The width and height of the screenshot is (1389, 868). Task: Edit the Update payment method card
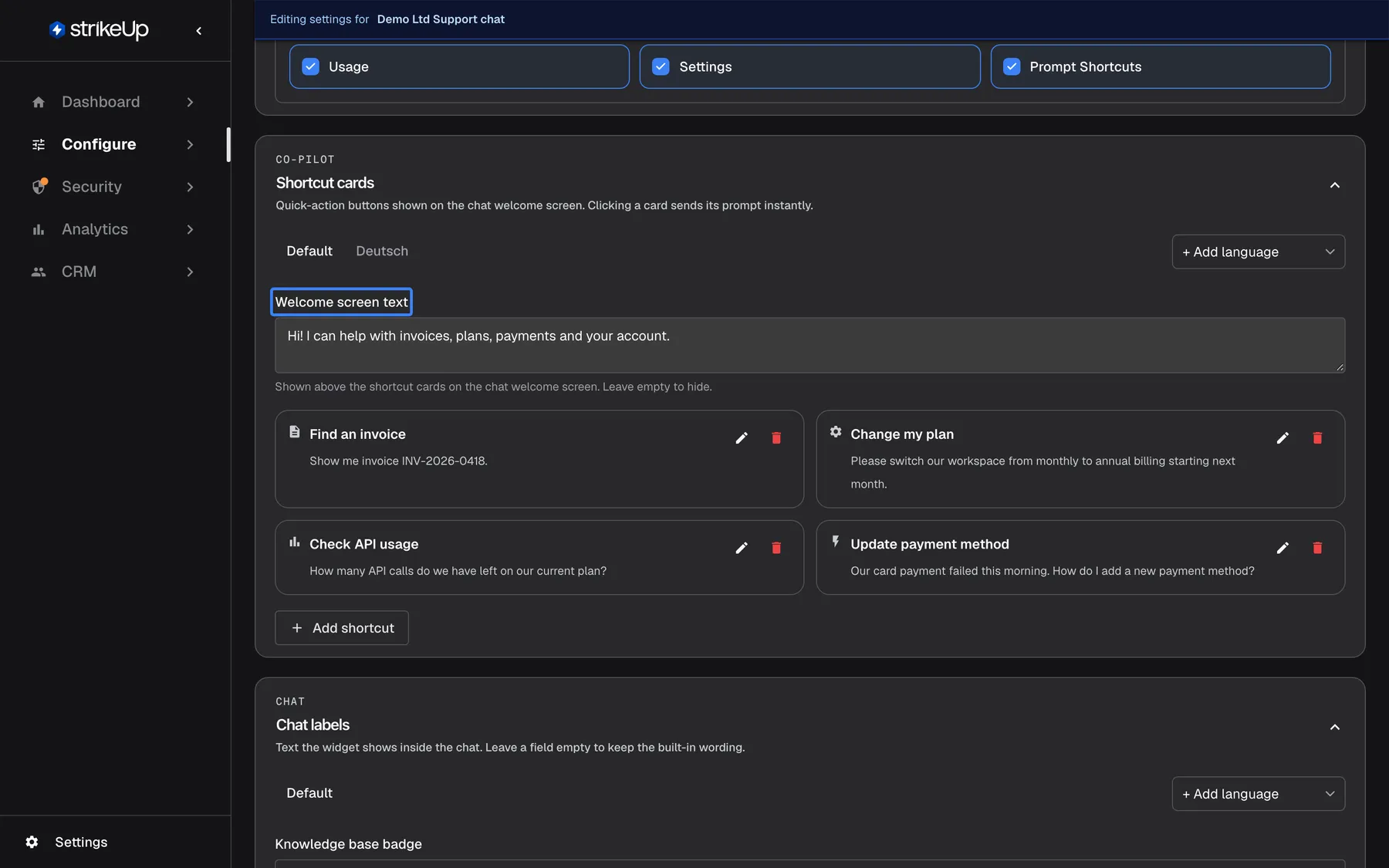tap(1283, 548)
